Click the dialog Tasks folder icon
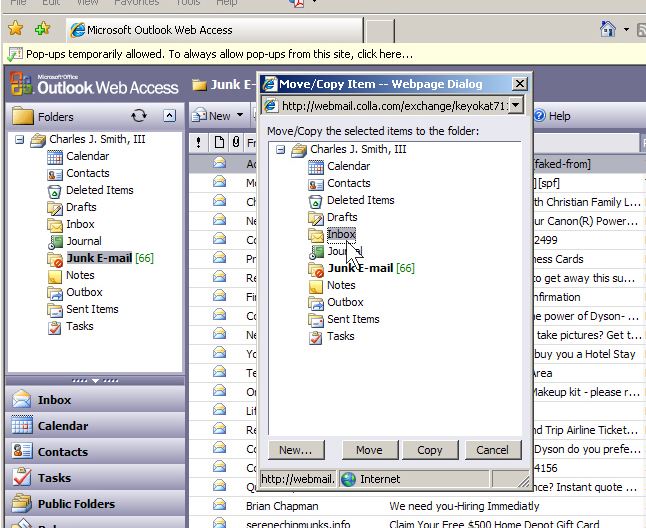Viewport: 646px width, 528px height. (x=316, y=337)
